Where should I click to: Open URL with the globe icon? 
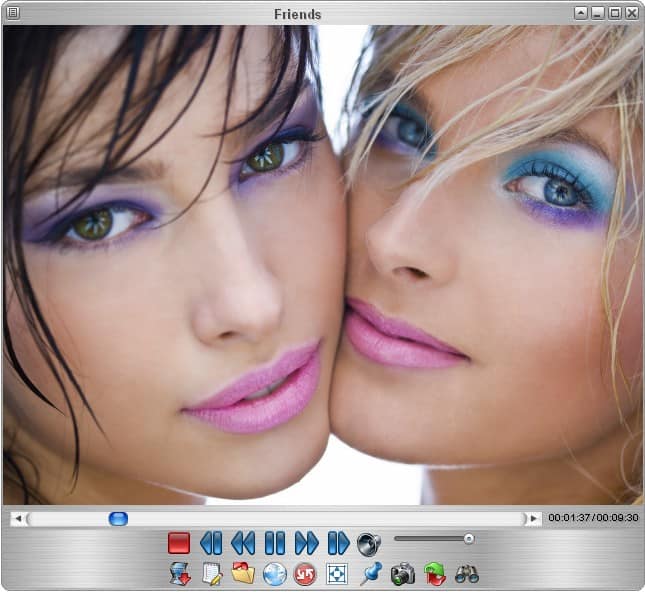pos(275,574)
